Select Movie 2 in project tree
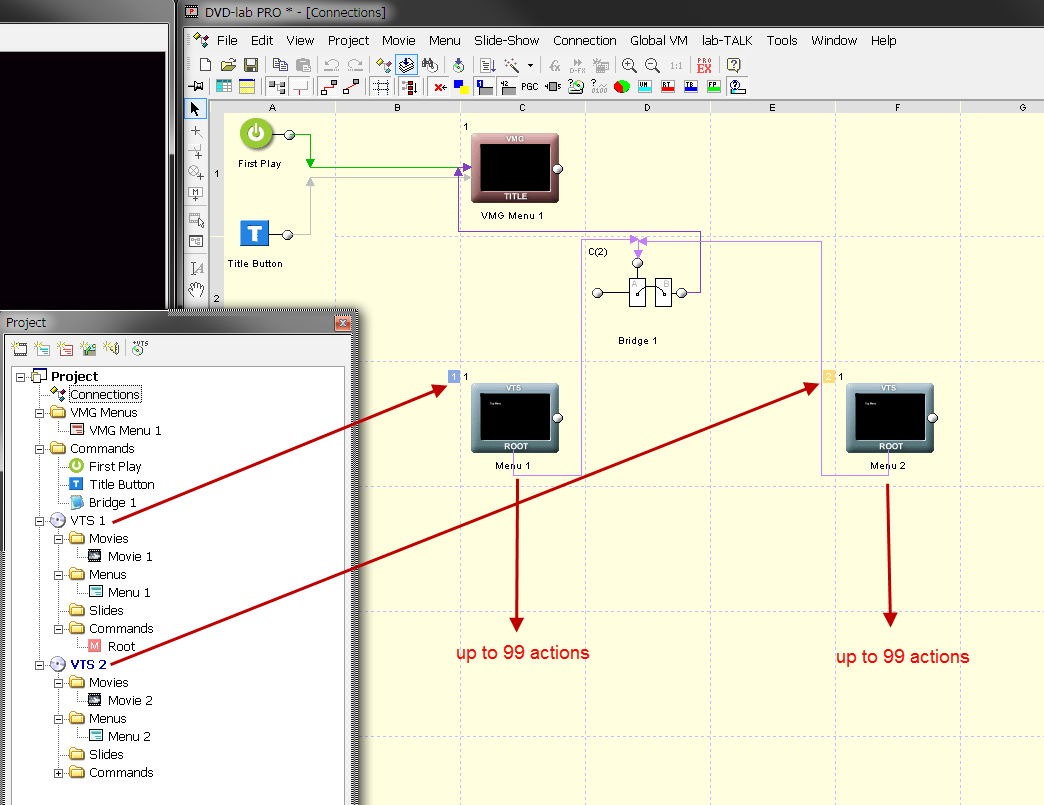The image size is (1044, 805). pyautogui.click(x=130, y=701)
